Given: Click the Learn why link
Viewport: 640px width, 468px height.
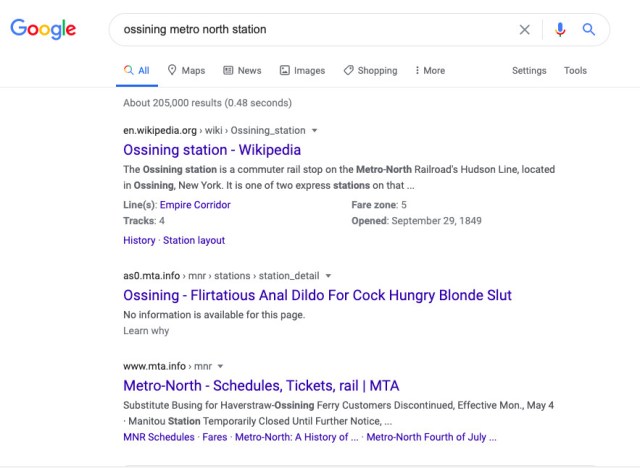Looking at the screenshot, I should pyautogui.click(x=146, y=330).
